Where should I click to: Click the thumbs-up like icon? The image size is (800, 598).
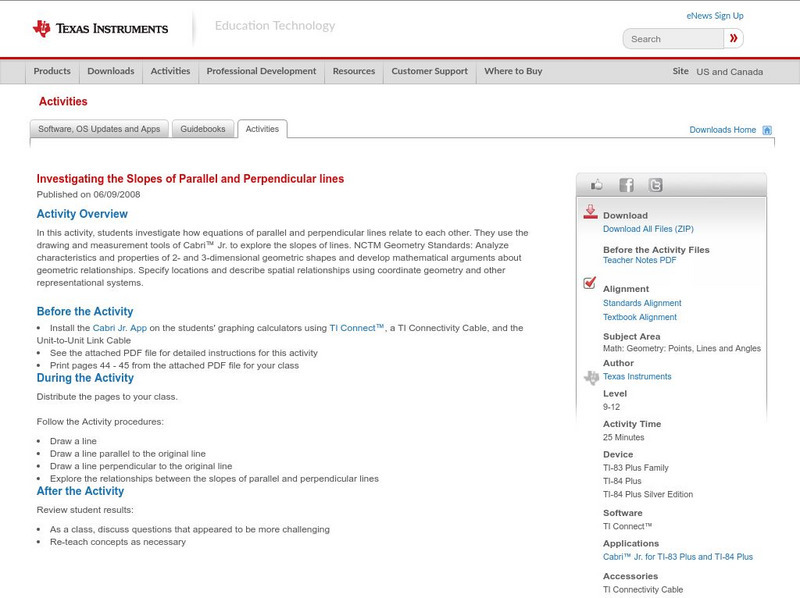click(596, 185)
